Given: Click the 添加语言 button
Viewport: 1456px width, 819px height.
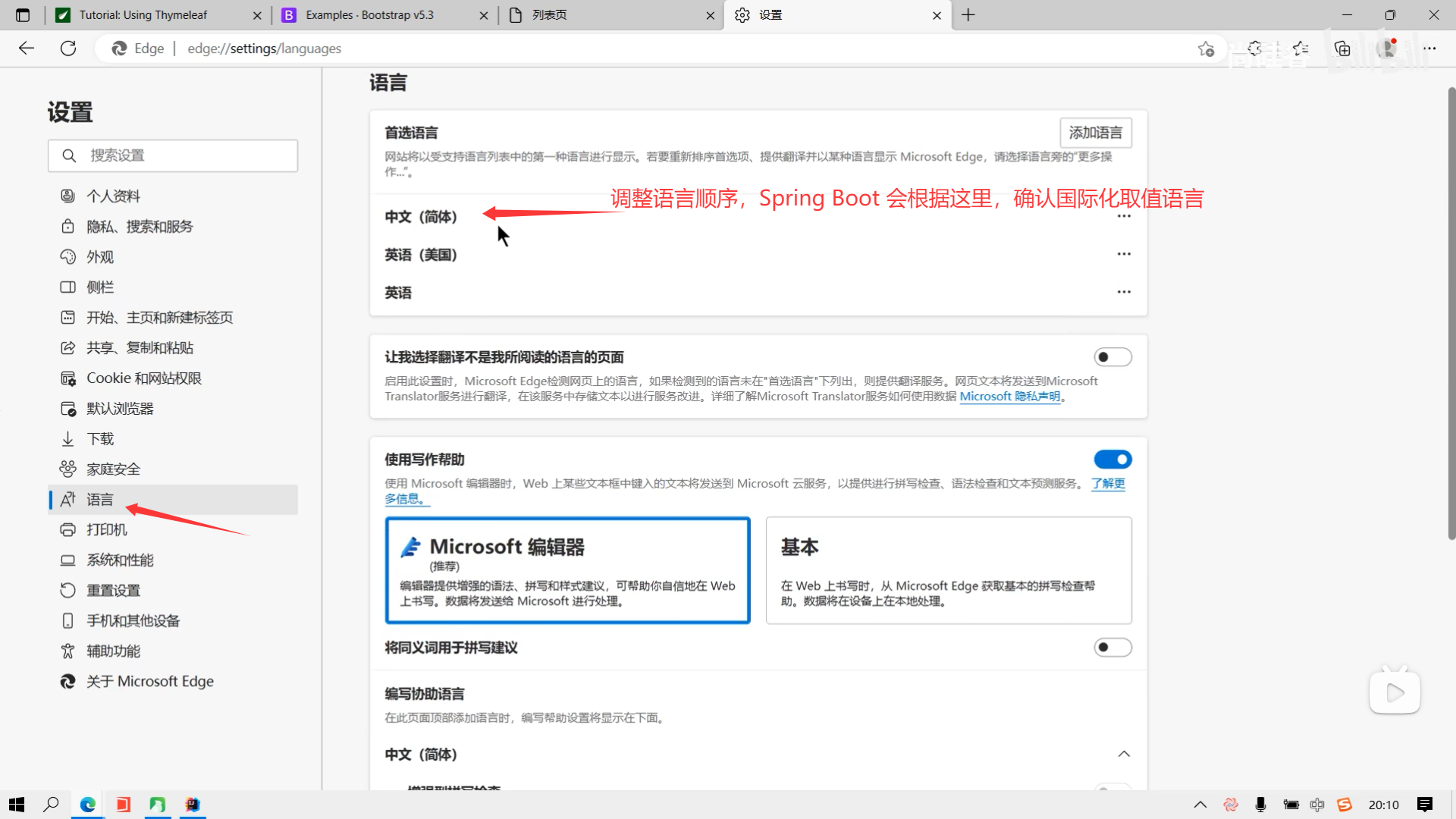Looking at the screenshot, I should [x=1095, y=133].
